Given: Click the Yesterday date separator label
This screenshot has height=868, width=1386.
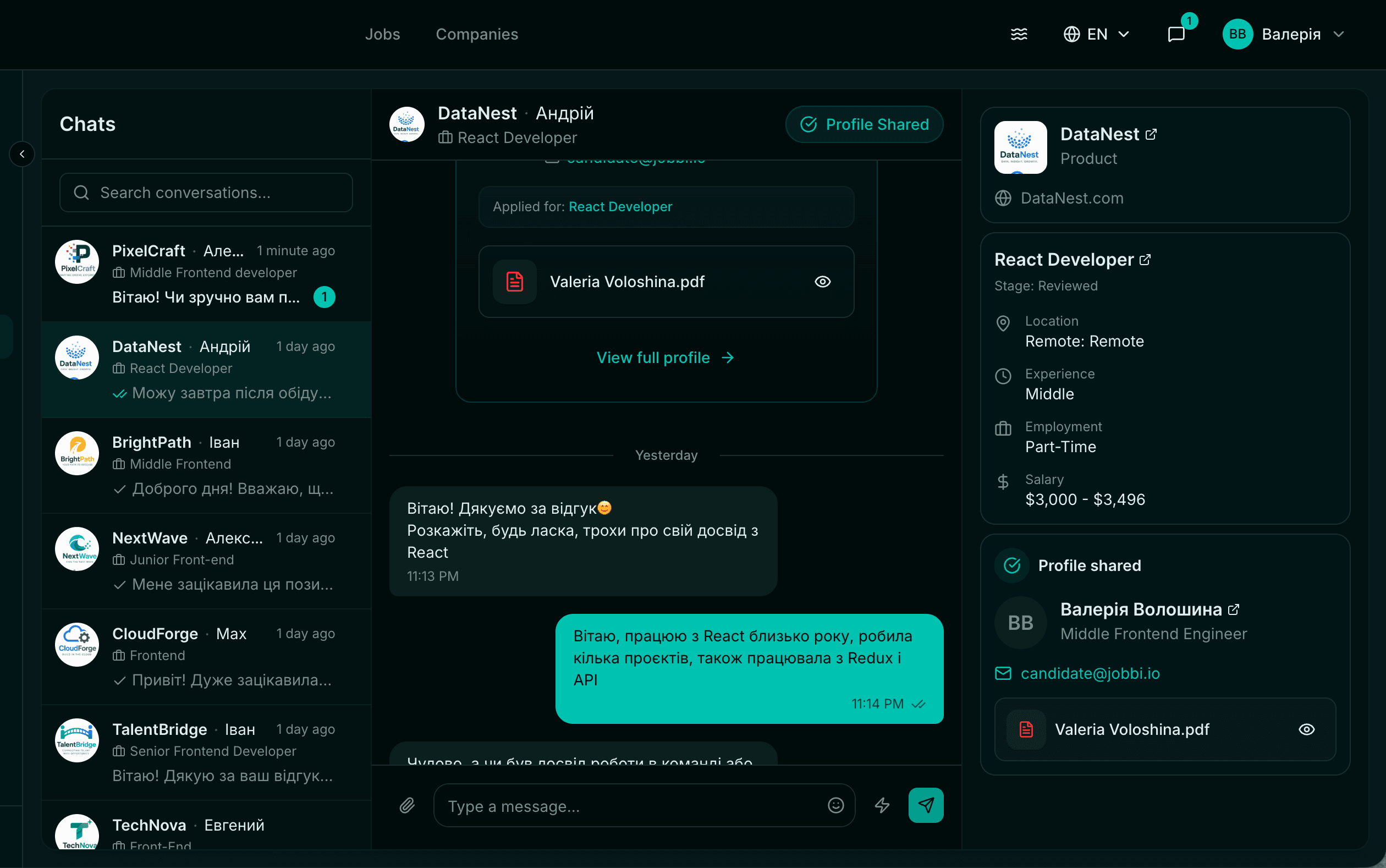Looking at the screenshot, I should coord(665,455).
